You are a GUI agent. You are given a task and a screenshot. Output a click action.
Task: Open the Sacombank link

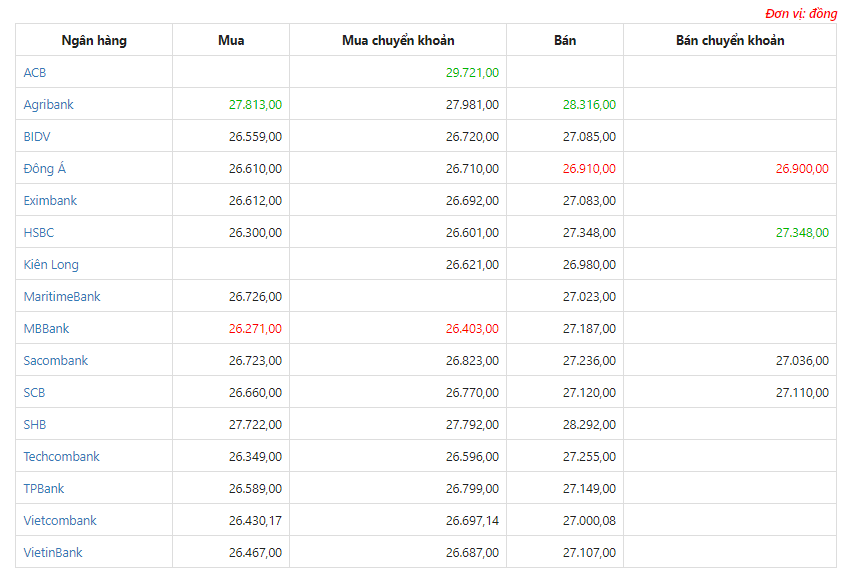pyautogui.click(x=55, y=360)
